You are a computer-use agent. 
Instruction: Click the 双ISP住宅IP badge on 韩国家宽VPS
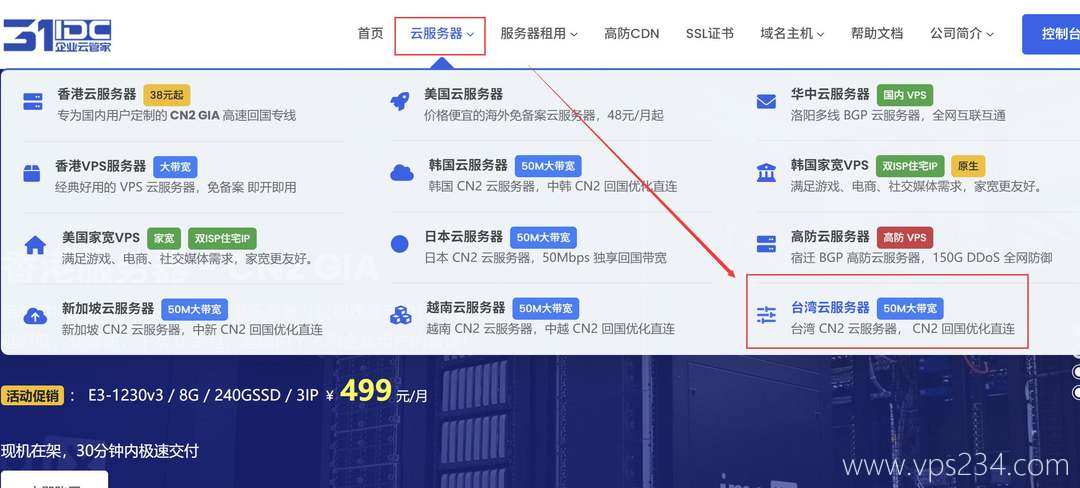910,167
